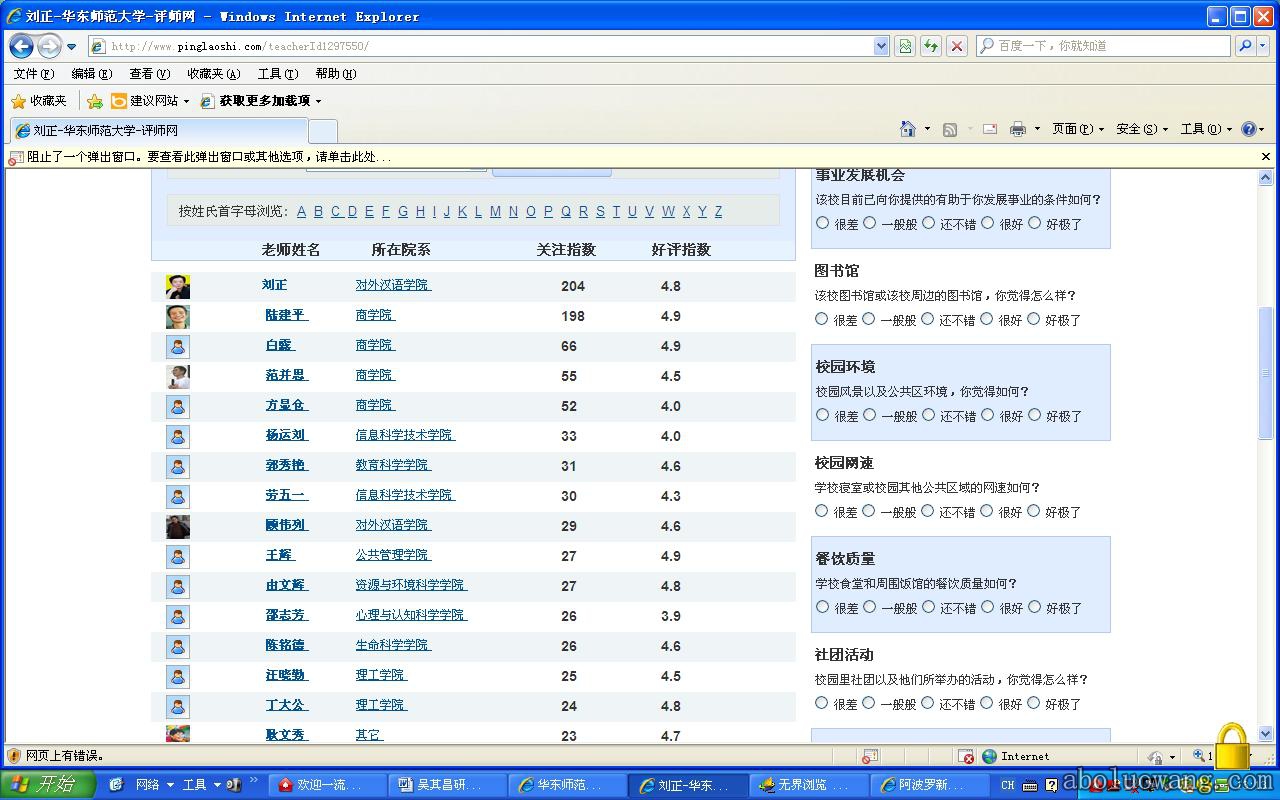Image resolution: width=1280 pixels, height=800 pixels.
Task: Open Home button dropdown arrow
Action: coord(927,129)
